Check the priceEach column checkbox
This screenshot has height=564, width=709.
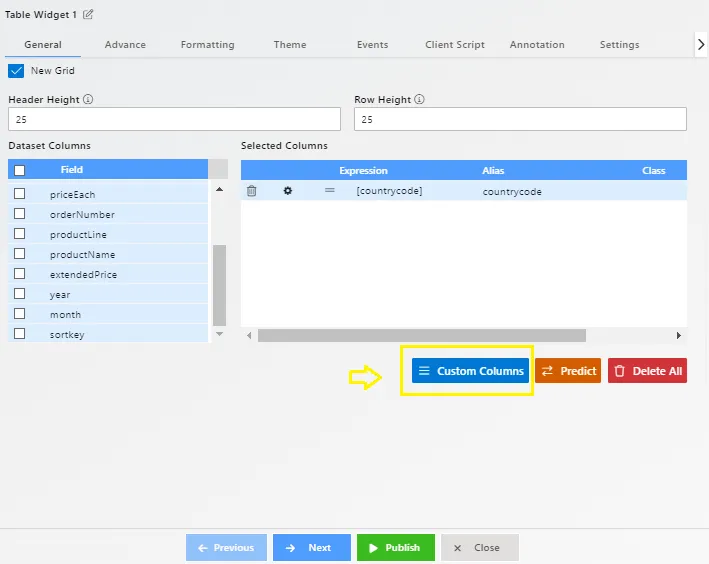point(19,194)
